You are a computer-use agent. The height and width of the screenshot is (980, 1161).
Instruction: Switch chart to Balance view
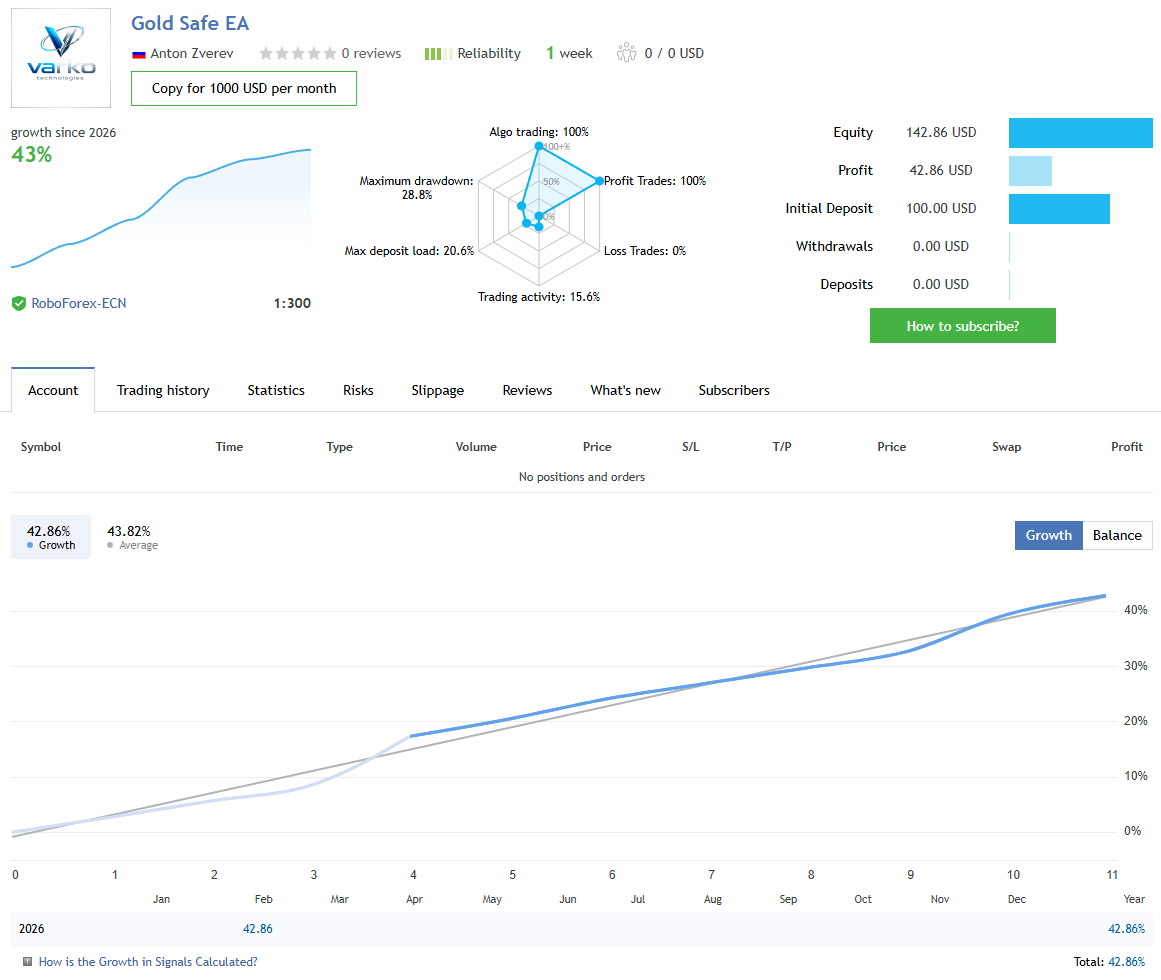coord(1116,535)
